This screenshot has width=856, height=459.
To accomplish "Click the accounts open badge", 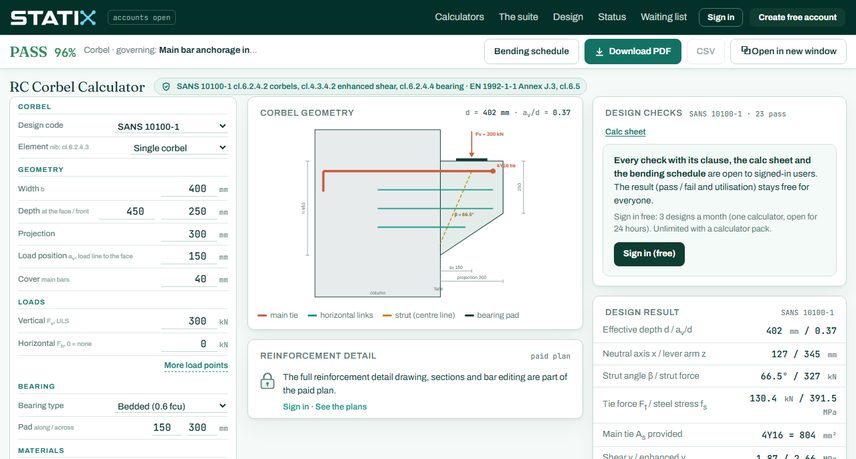I will click(x=142, y=17).
